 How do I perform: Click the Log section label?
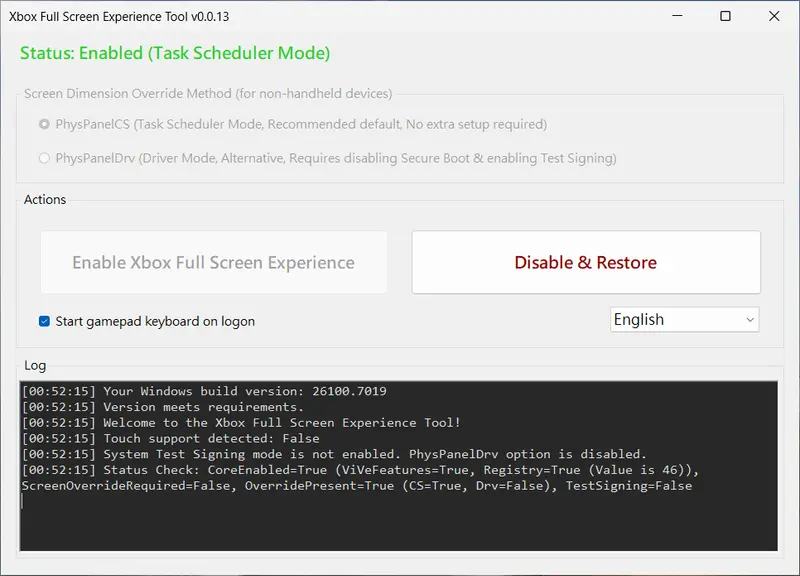[x=33, y=364]
